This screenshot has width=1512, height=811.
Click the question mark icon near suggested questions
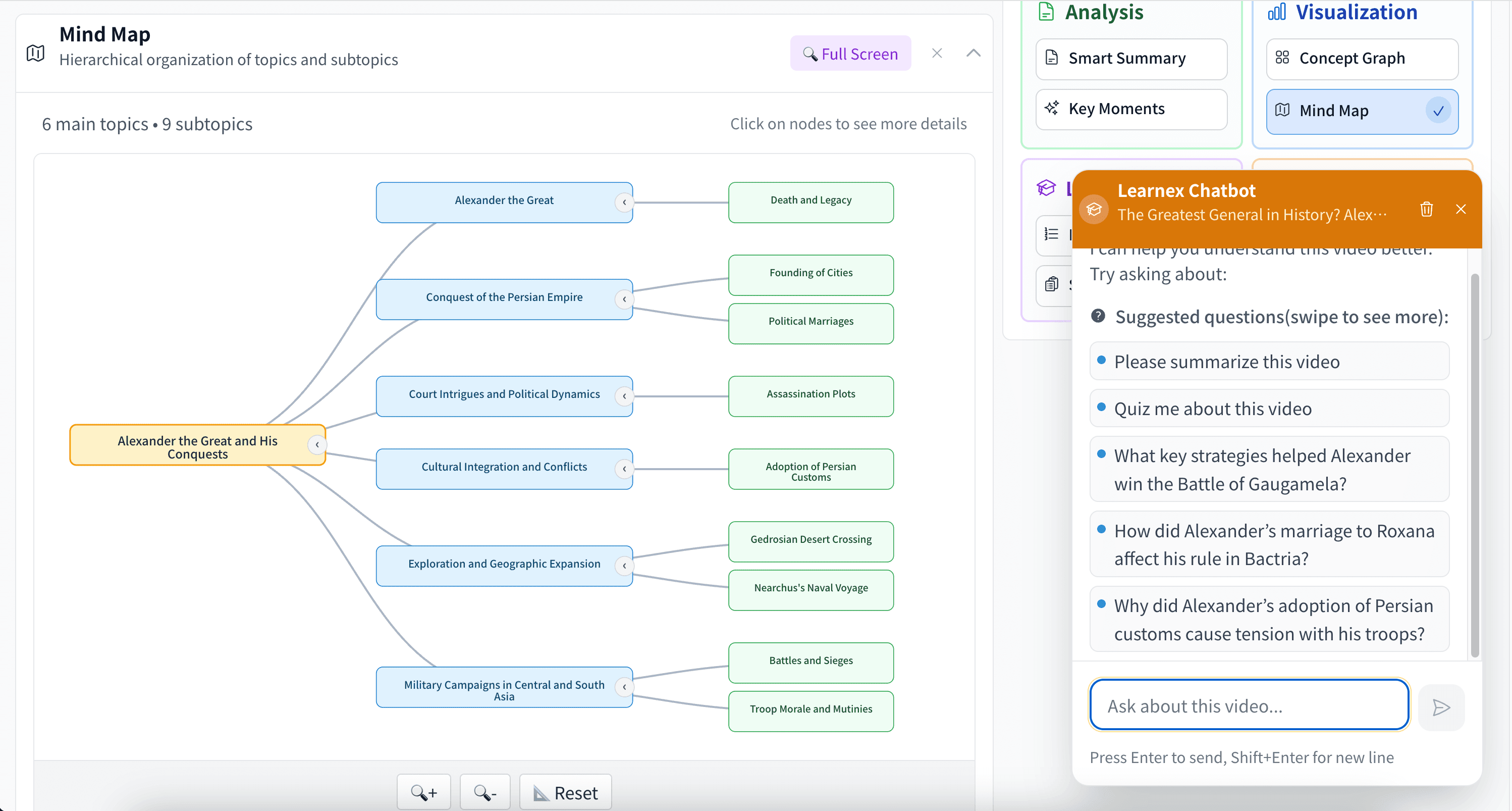[1098, 317]
